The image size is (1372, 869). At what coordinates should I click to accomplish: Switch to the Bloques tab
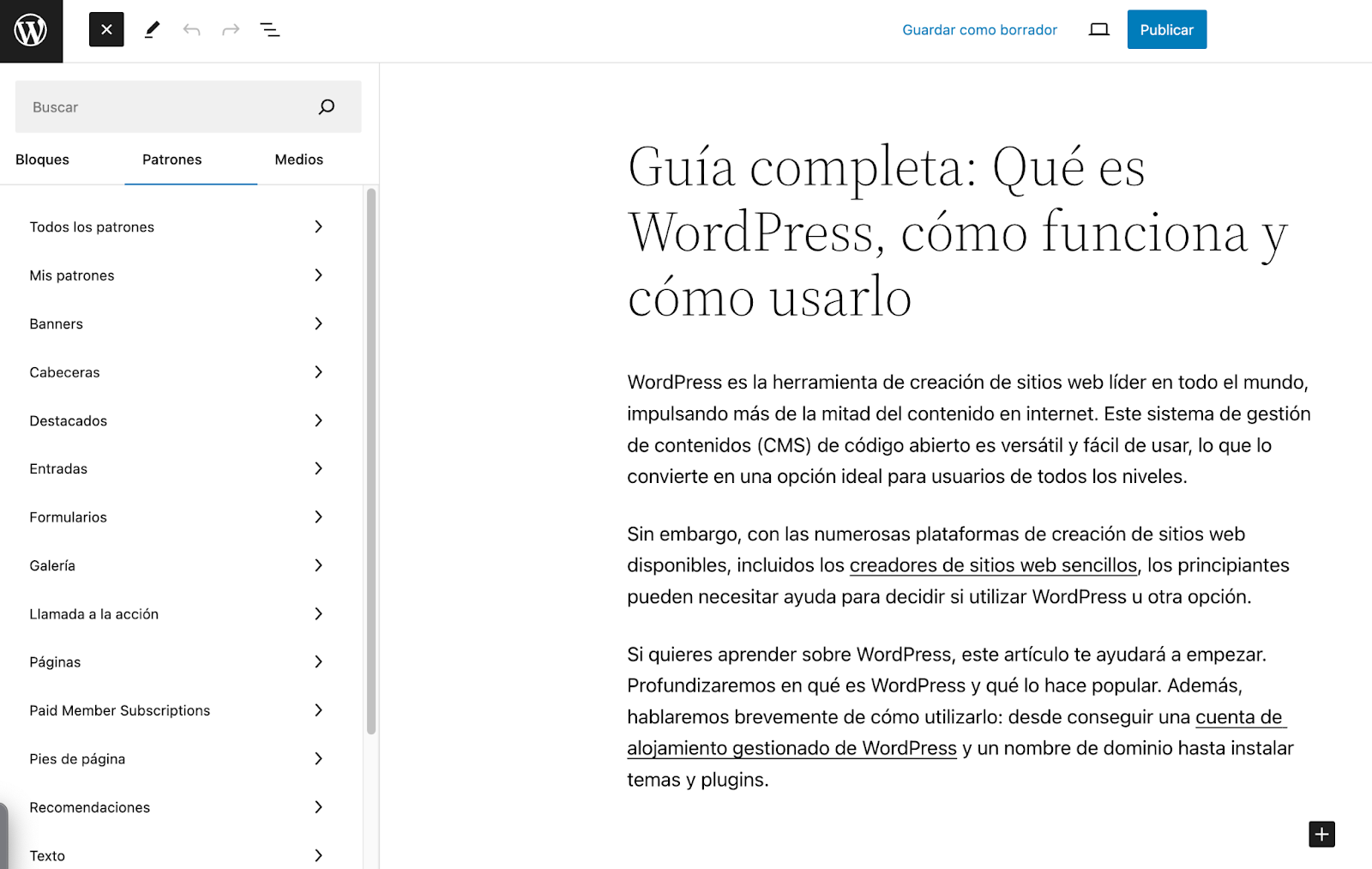43,160
